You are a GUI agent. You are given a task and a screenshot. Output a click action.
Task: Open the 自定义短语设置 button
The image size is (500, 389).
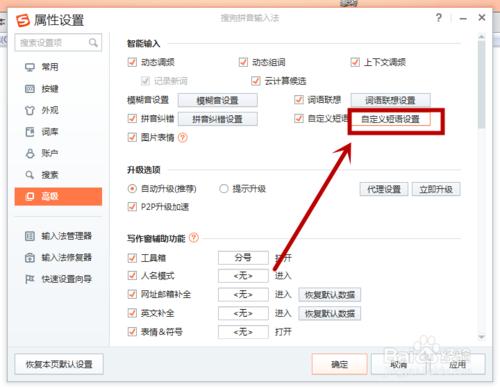[390, 119]
